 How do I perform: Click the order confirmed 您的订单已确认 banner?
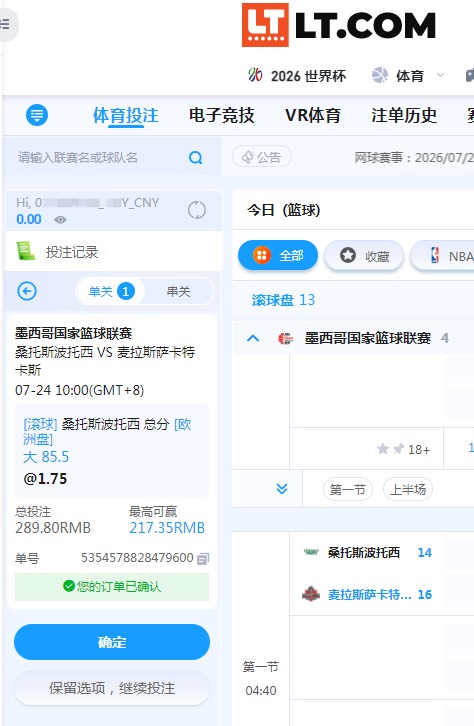(x=112, y=587)
